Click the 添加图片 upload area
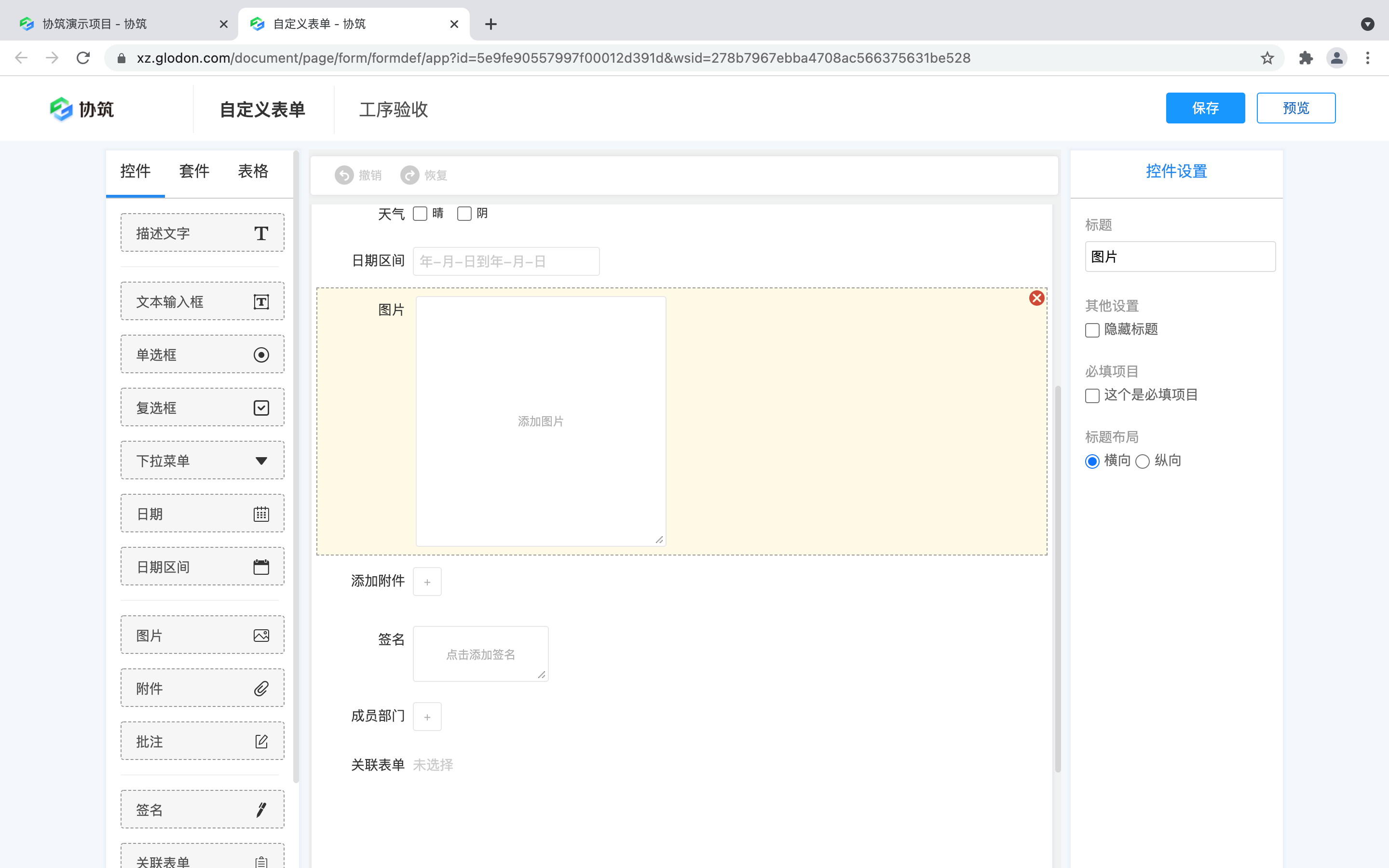Image resolution: width=1389 pixels, height=868 pixels. pos(540,421)
